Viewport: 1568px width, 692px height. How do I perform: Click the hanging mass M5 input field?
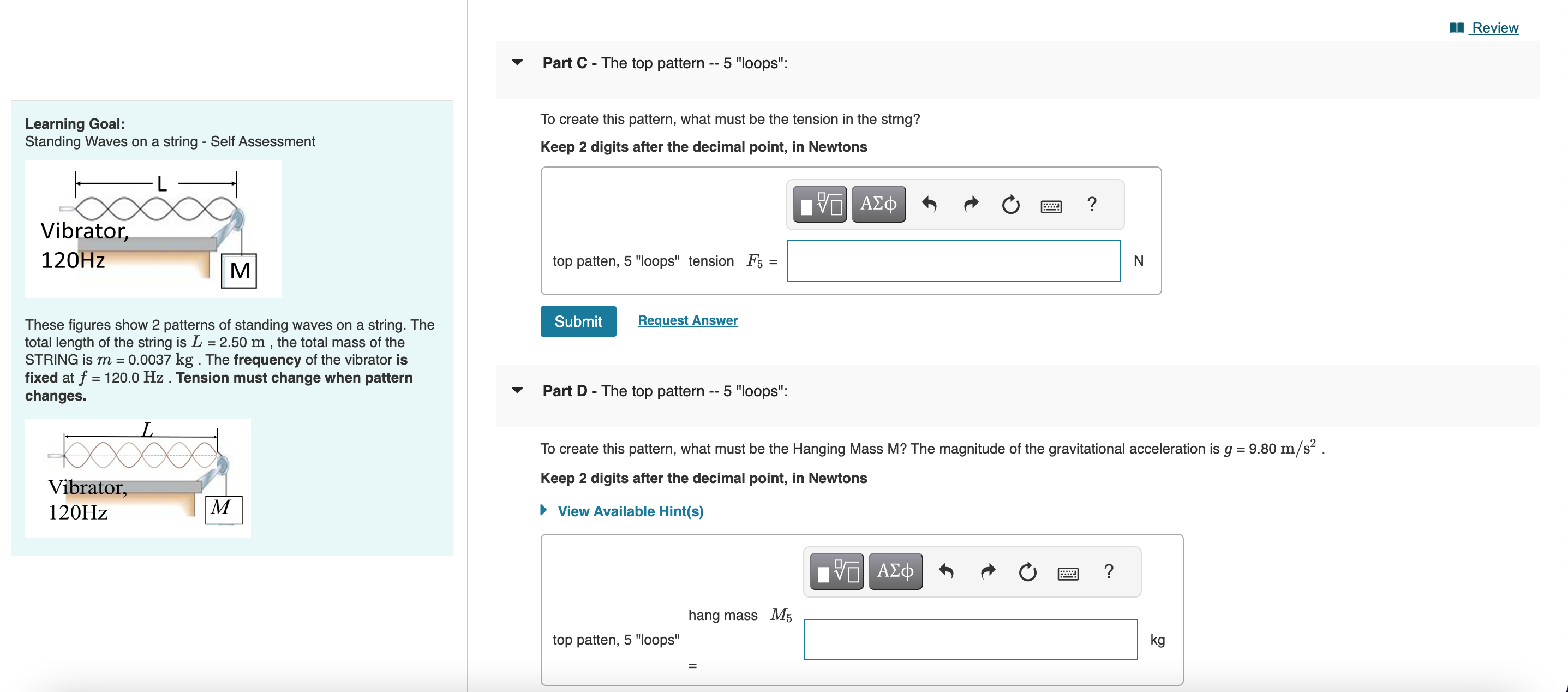click(x=970, y=640)
